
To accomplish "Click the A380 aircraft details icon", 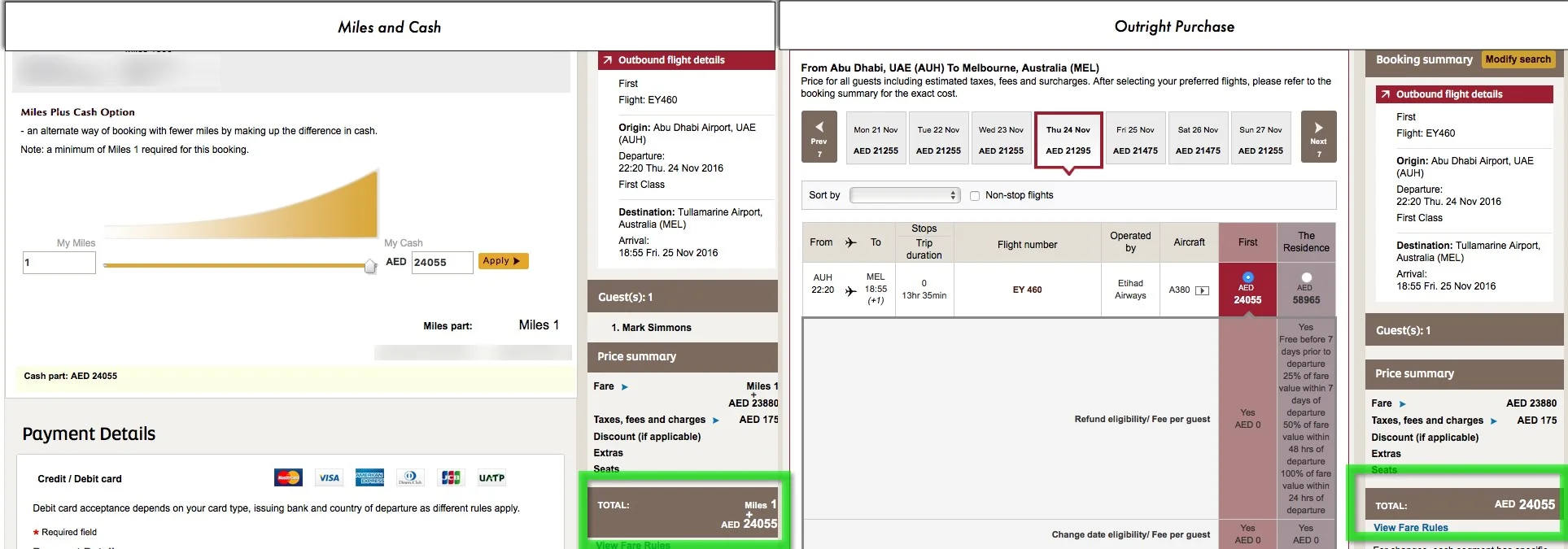I will click(1202, 290).
